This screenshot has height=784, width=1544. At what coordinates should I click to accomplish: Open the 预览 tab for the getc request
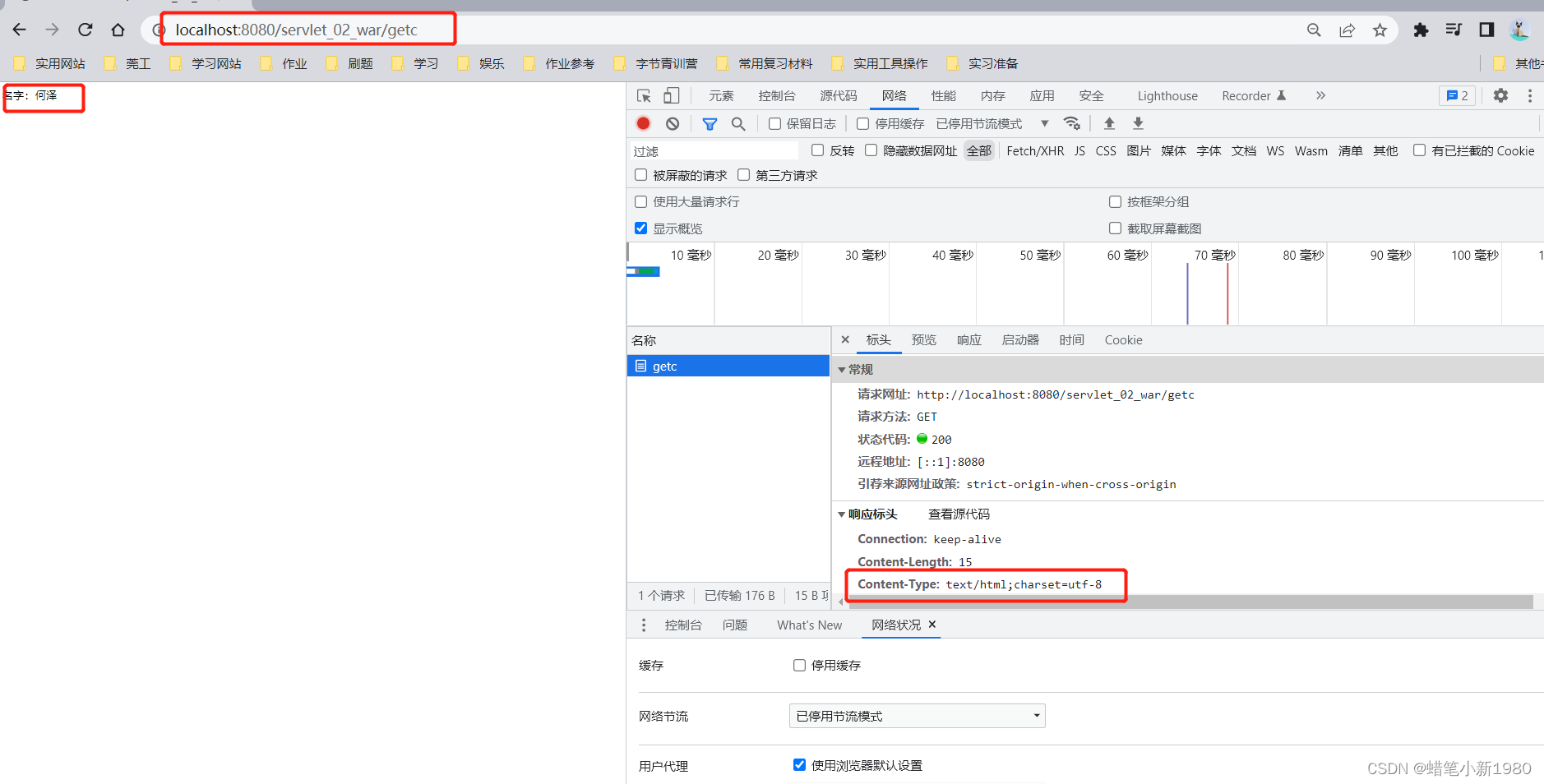pos(923,339)
